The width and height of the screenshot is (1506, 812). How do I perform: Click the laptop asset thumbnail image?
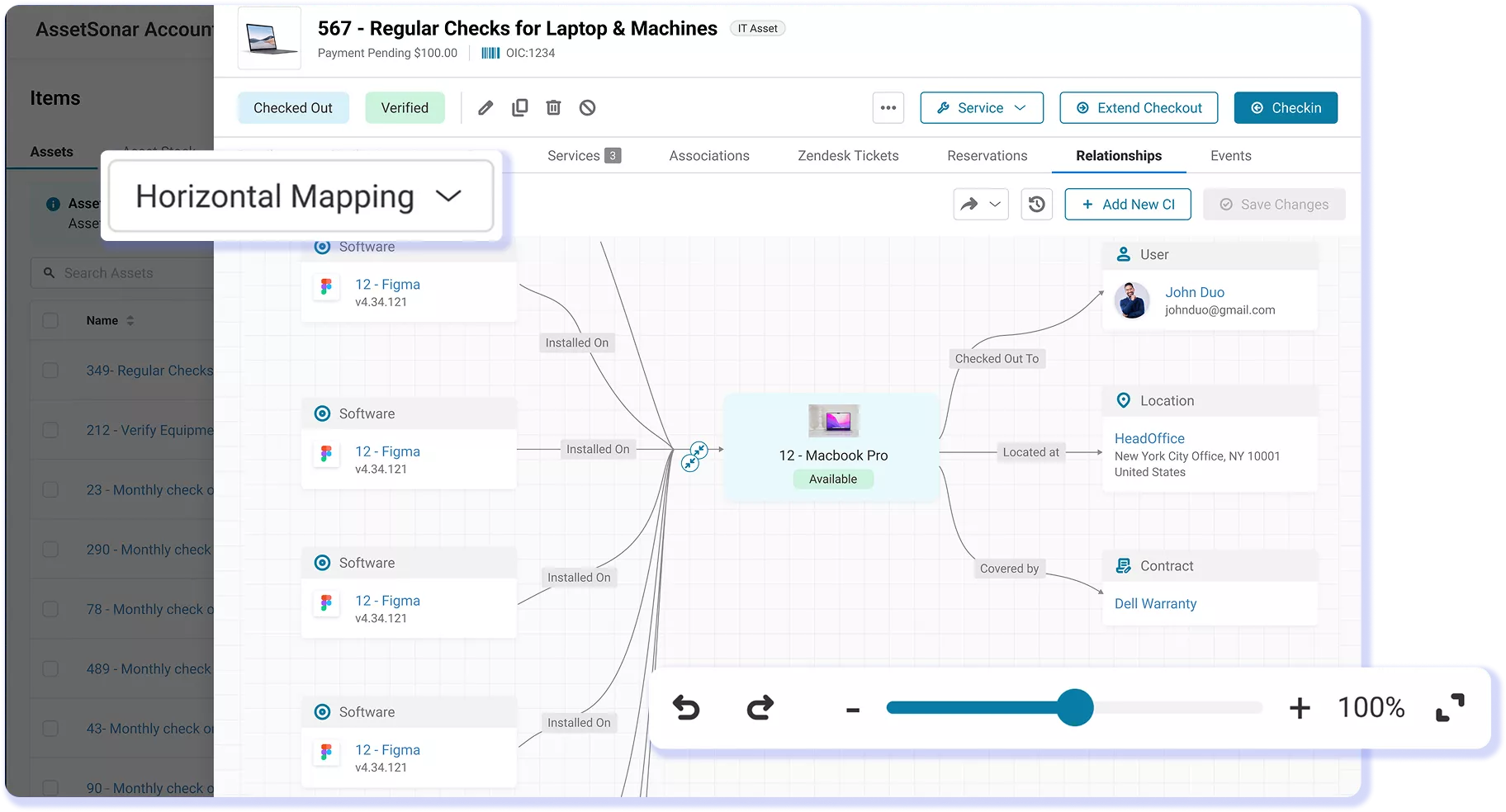pos(270,38)
